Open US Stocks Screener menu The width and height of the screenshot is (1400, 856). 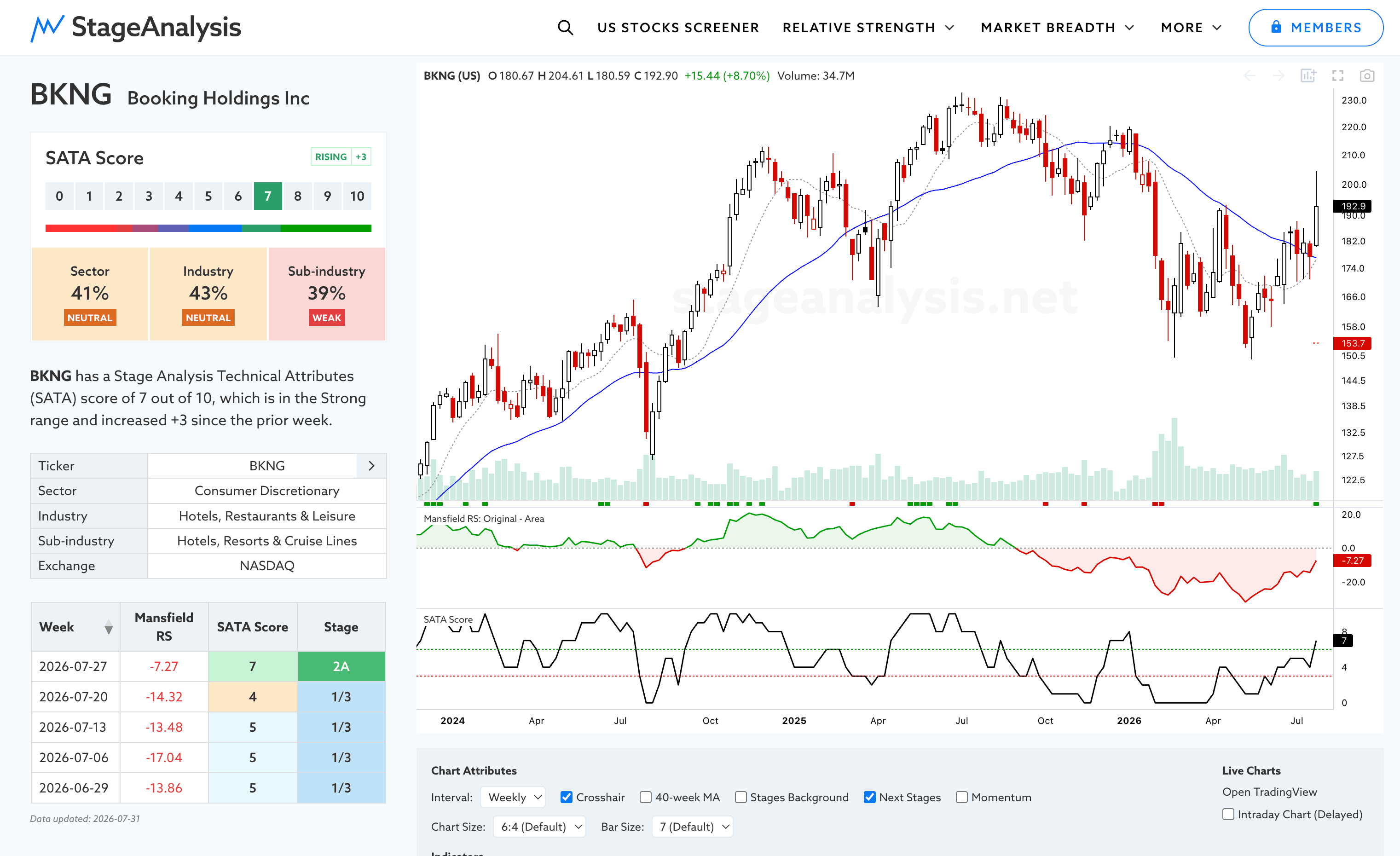tap(678, 27)
